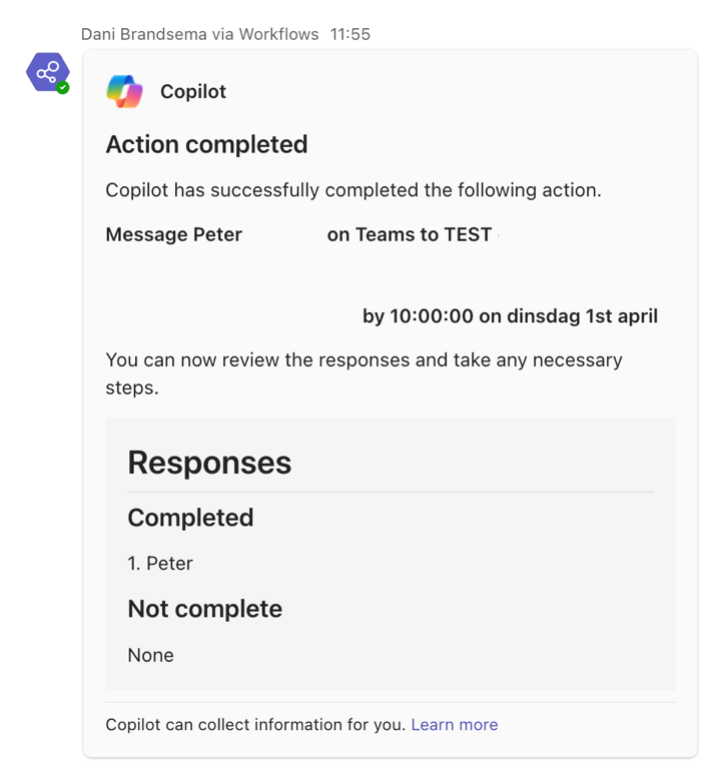Click 'You can now review the responses' text
This screenshot has height=782, width=724.
click(x=364, y=360)
